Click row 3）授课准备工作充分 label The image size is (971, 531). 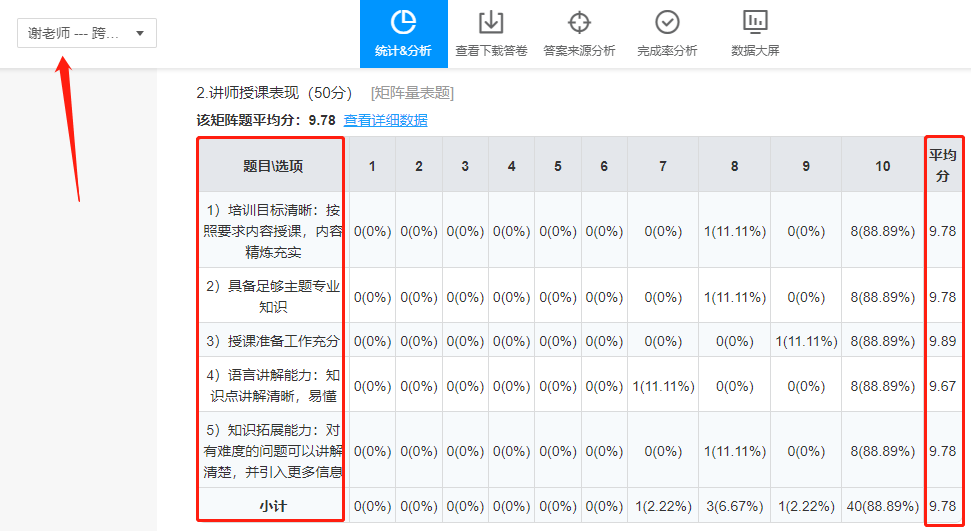(x=272, y=341)
